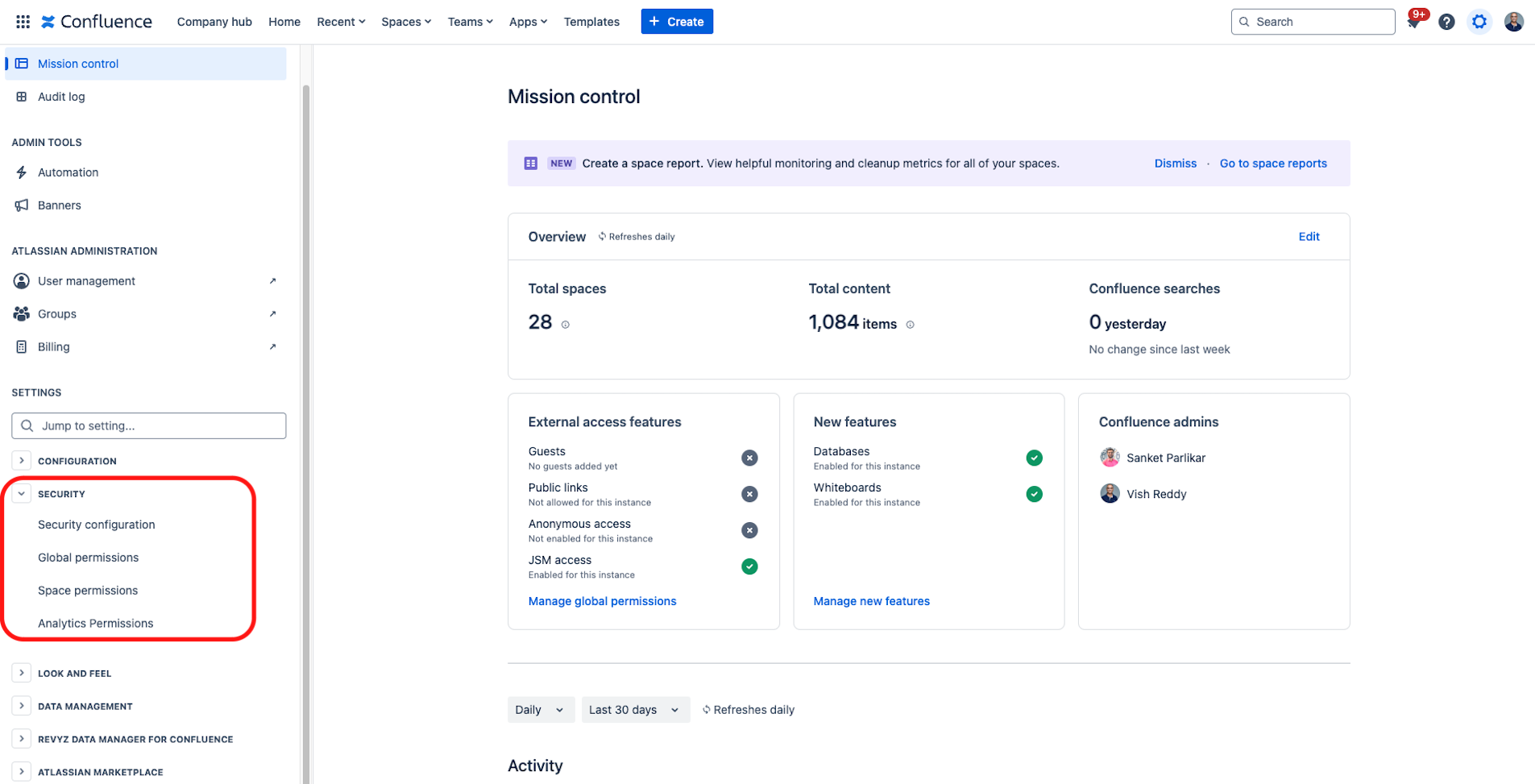This screenshot has width=1535, height=784.
Task: Open the profile avatar menu
Action: [x=1513, y=22]
